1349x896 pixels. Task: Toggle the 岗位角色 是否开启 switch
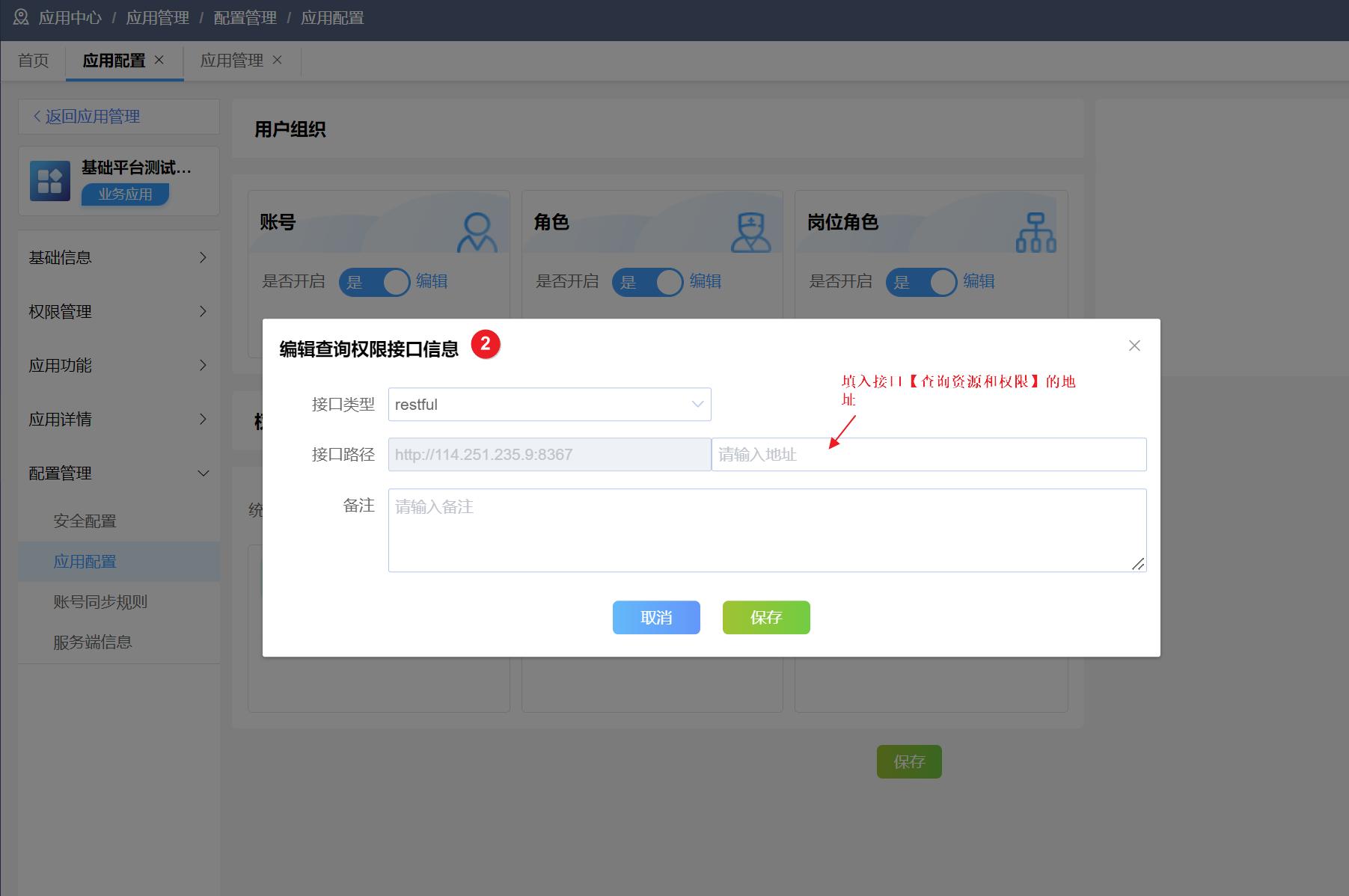pos(922,282)
